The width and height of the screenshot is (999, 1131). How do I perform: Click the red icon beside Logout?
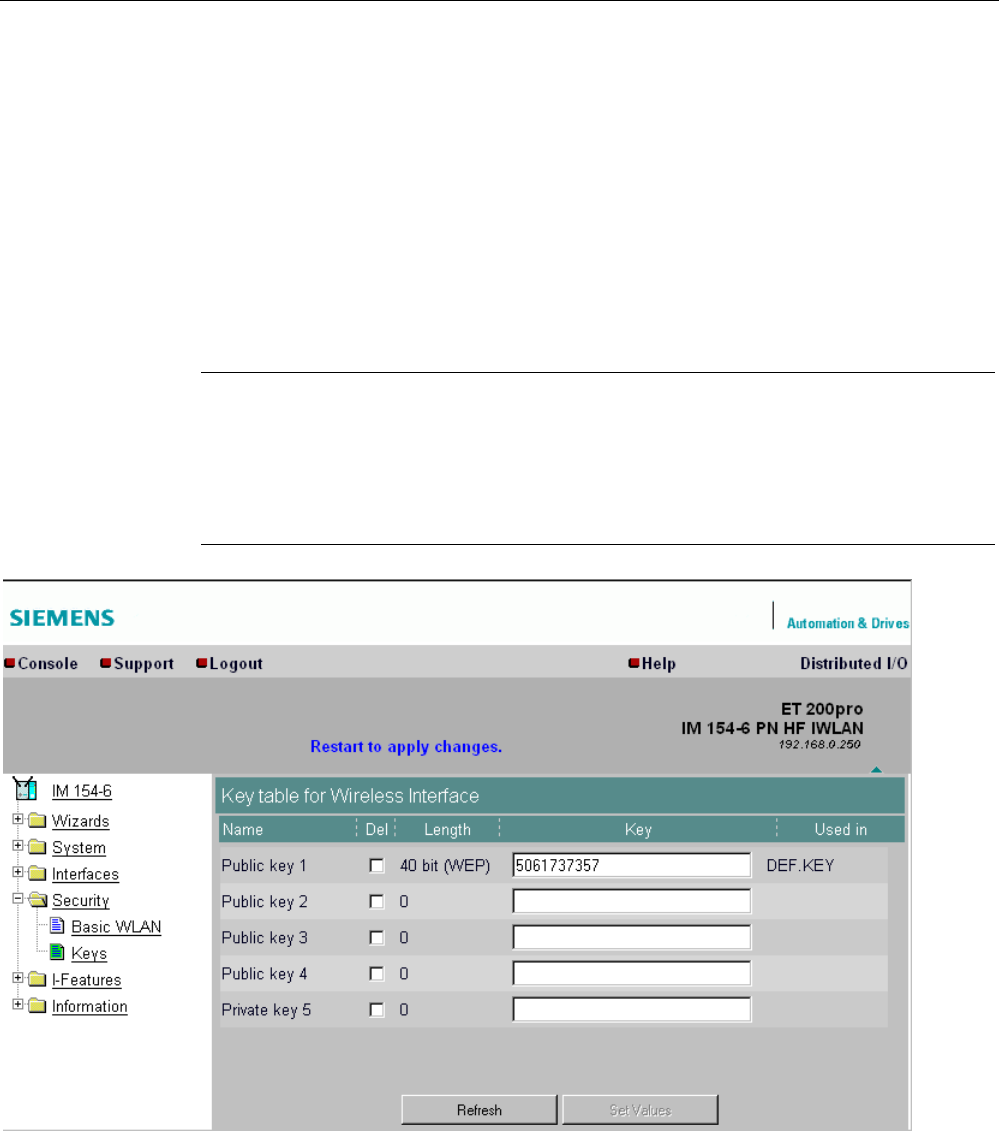pos(202,663)
